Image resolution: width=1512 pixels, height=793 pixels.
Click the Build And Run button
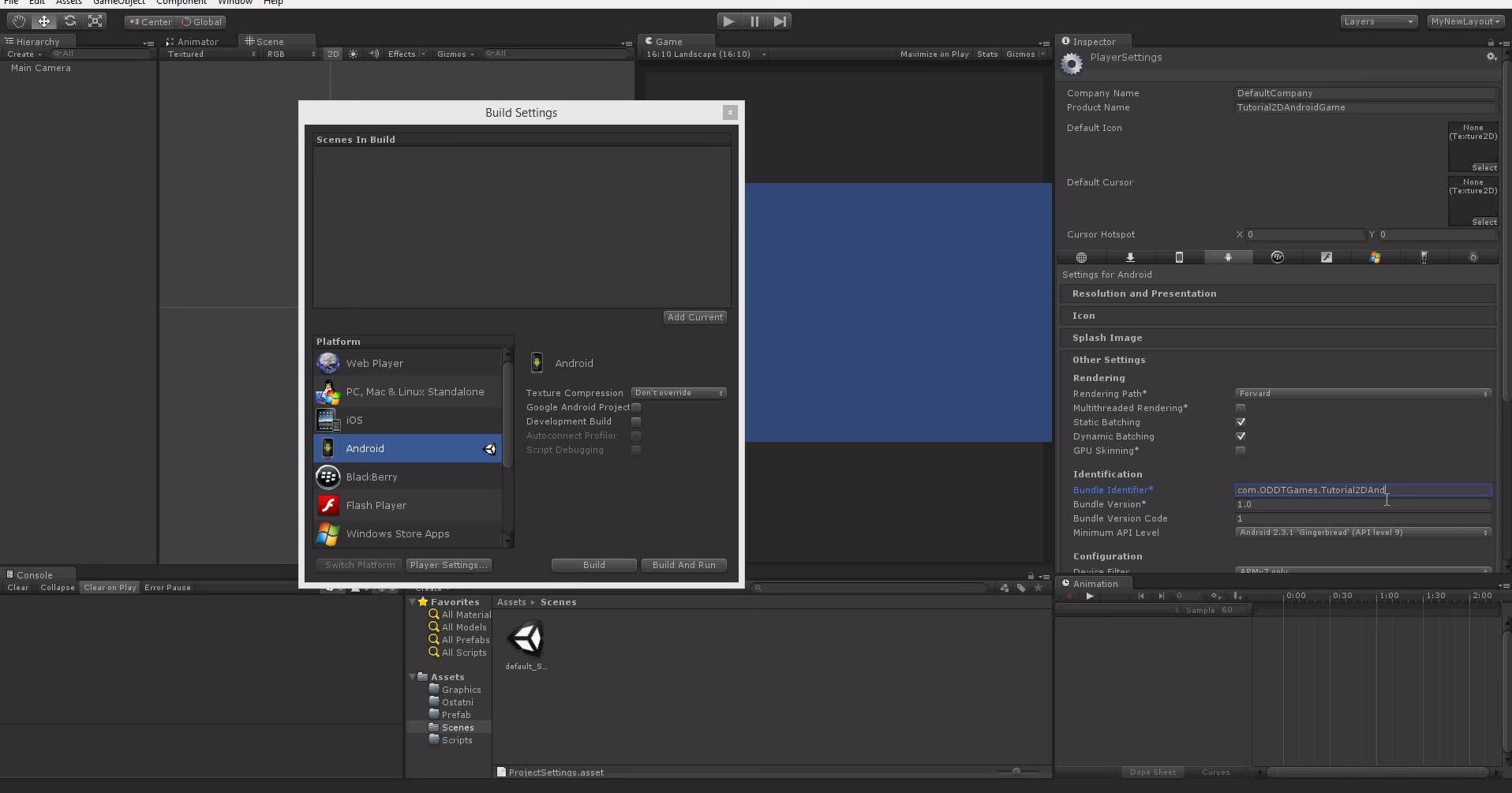pyautogui.click(x=683, y=565)
